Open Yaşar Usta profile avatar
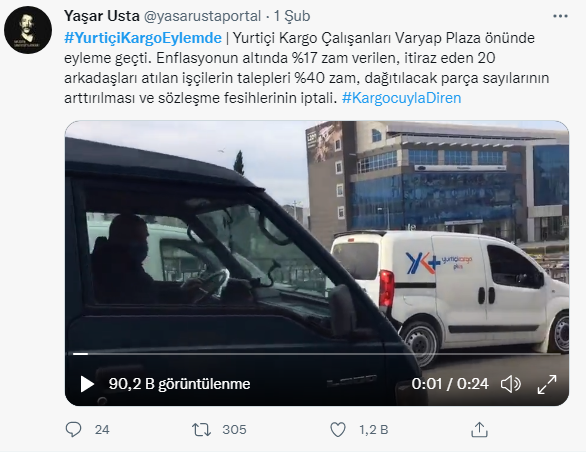Screen dimensions: 586x453 28,30
